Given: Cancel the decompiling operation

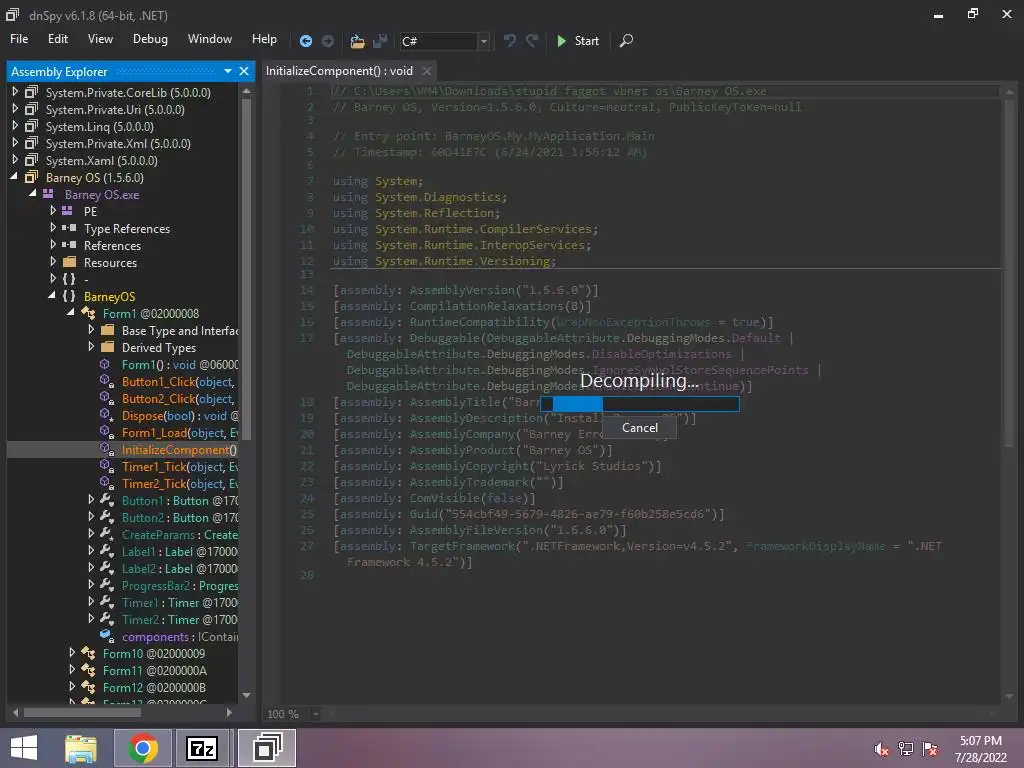Looking at the screenshot, I should (639, 428).
